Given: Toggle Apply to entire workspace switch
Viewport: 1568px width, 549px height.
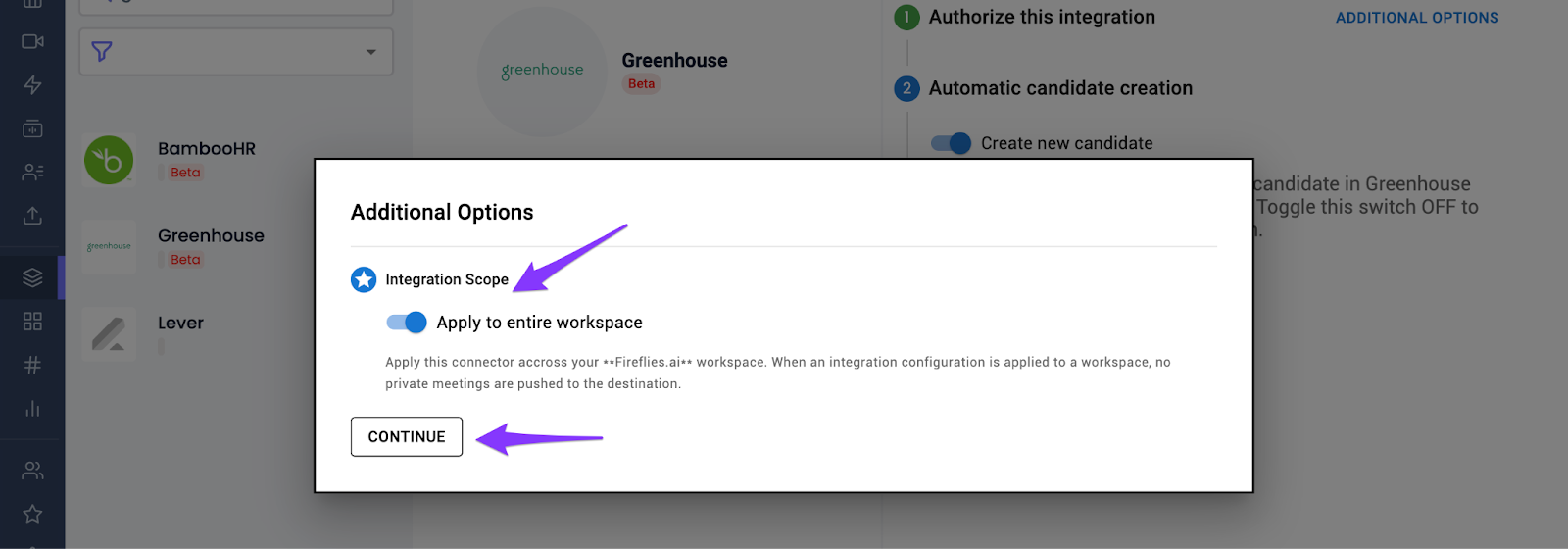Looking at the screenshot, I should [x=407, y=323].
